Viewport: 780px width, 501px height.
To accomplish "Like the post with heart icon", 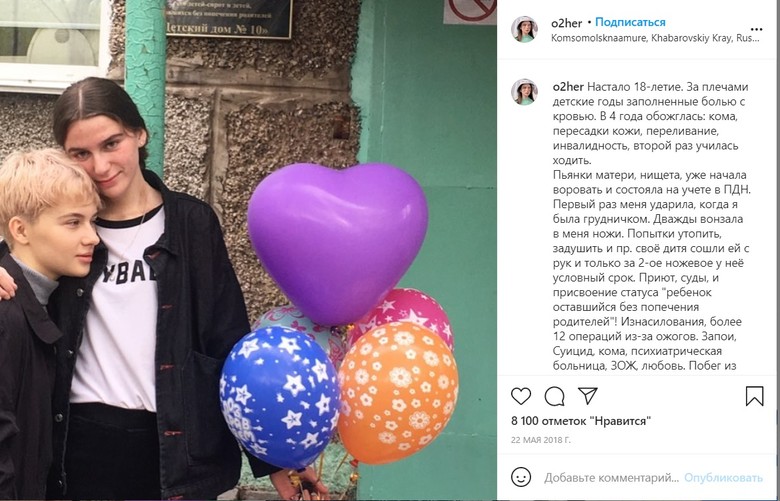I will pos(521,396).
